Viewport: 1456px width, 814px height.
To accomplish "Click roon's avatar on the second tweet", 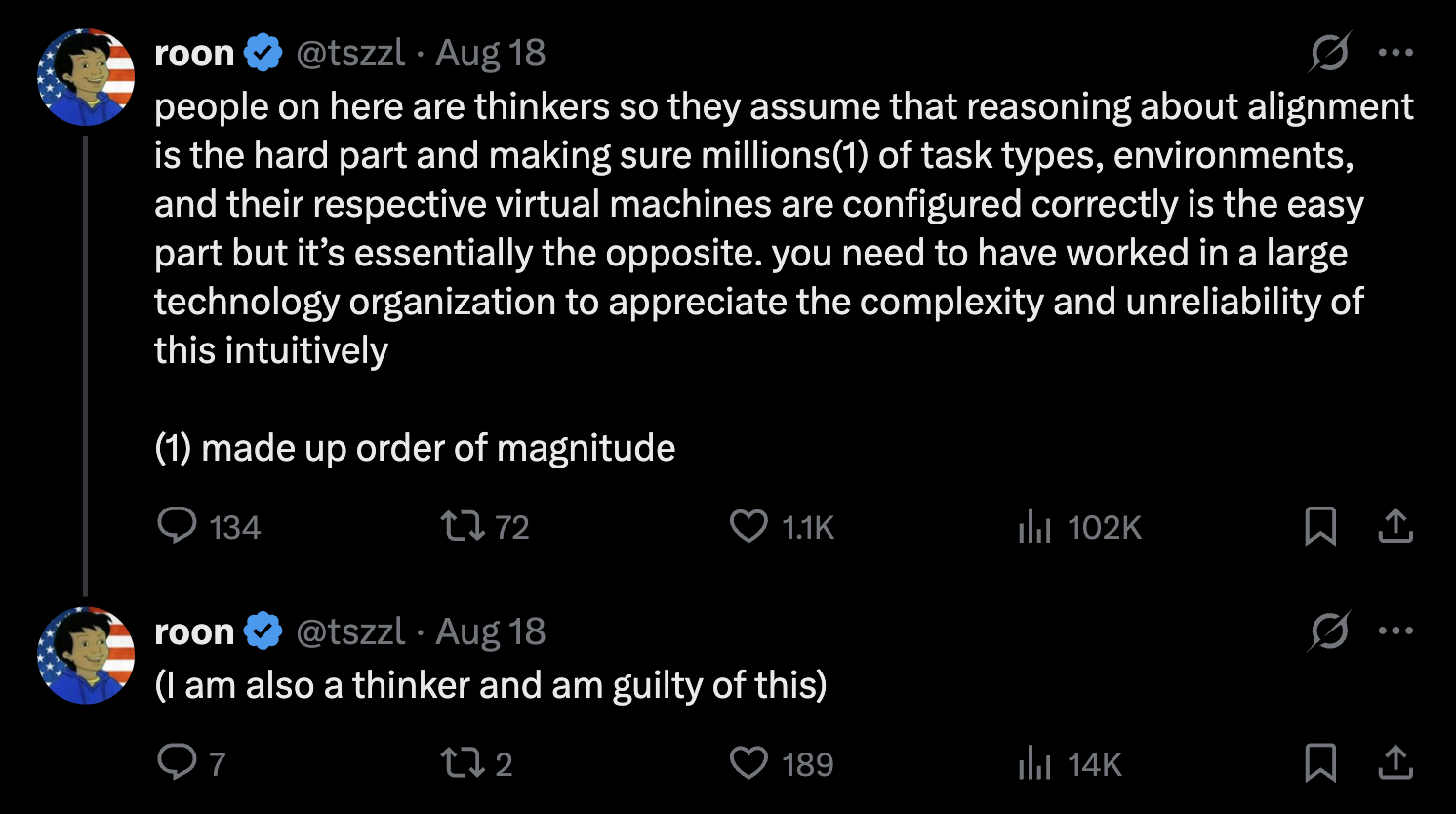I will click(86, 656).
